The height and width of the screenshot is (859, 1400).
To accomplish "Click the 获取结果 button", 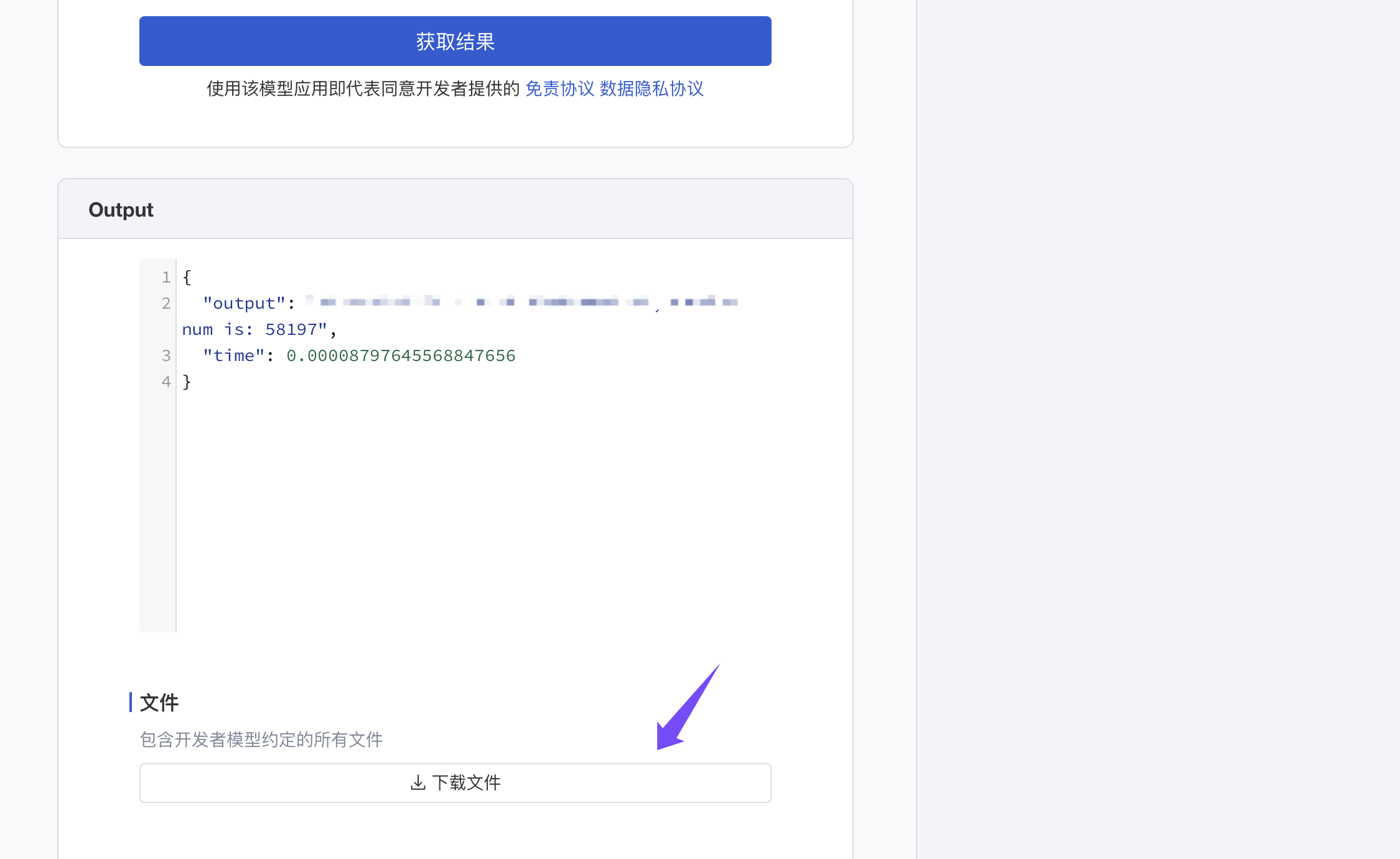I will pos(455,41).
